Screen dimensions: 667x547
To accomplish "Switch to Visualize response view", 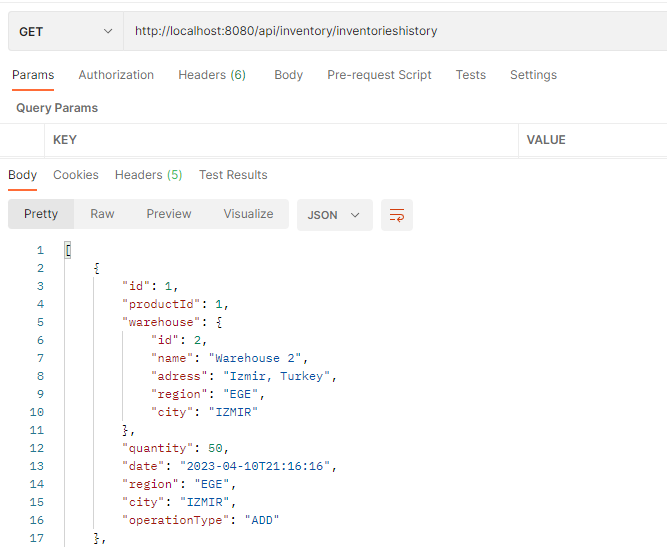I will (248, 214).
